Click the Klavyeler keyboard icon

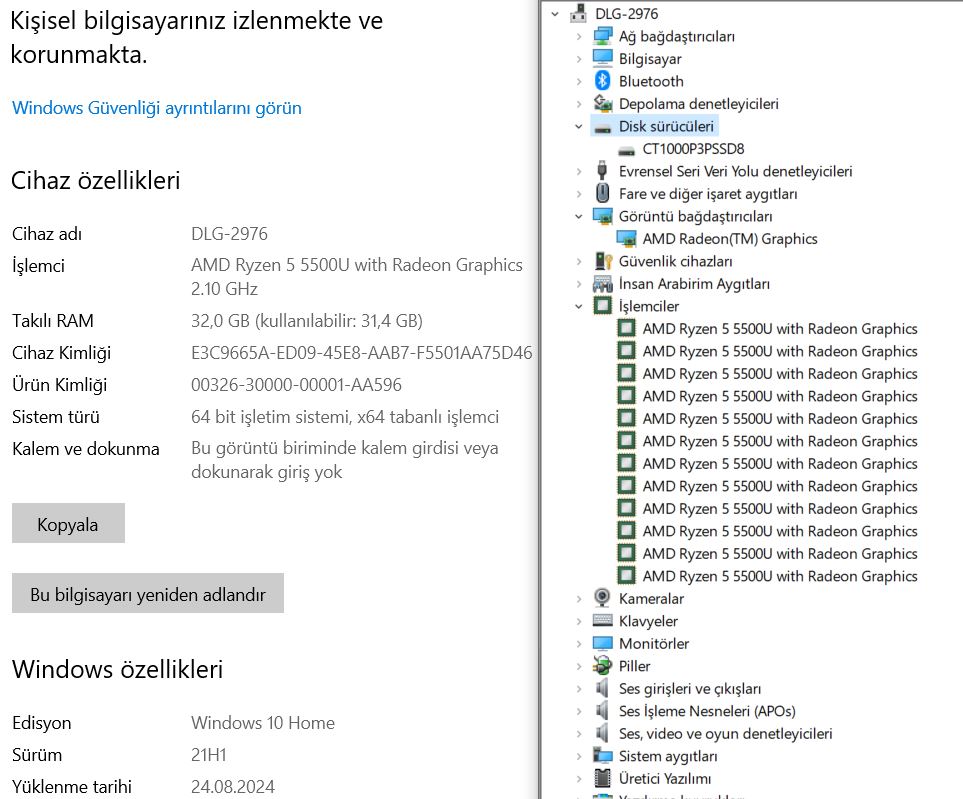(602, 620)
